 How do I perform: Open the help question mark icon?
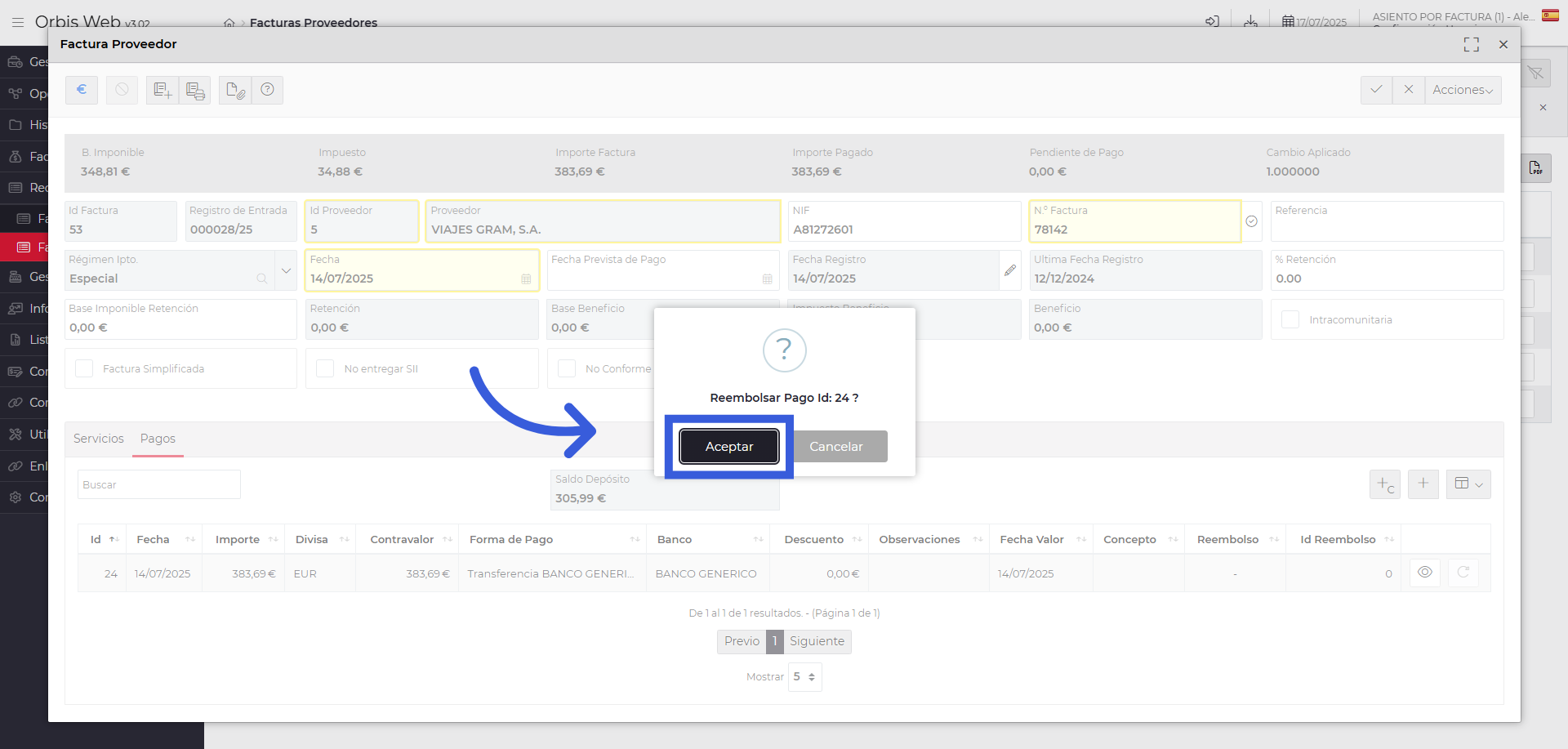click(267, 90)
